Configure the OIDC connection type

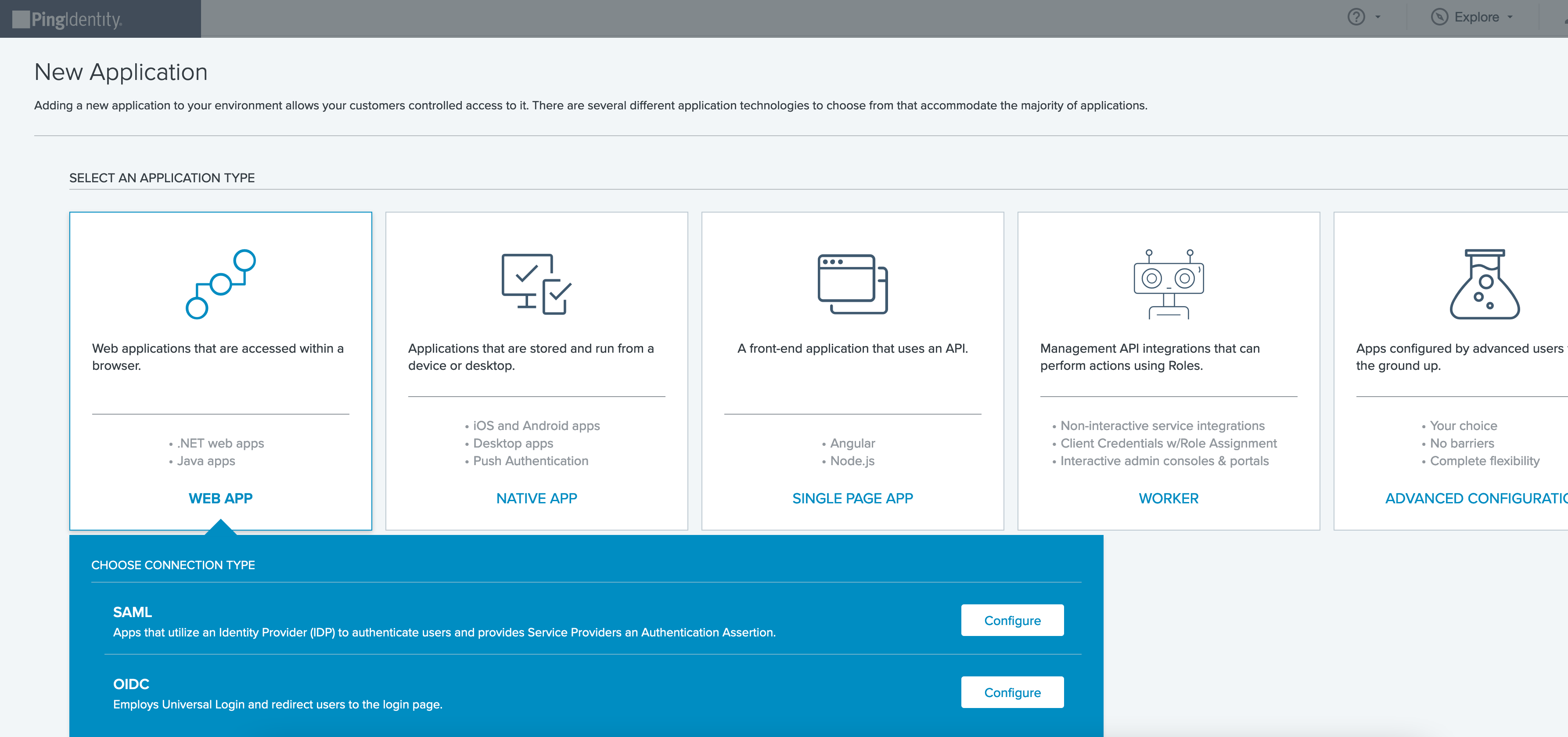pyautogui.click(x=1012, y=692)
